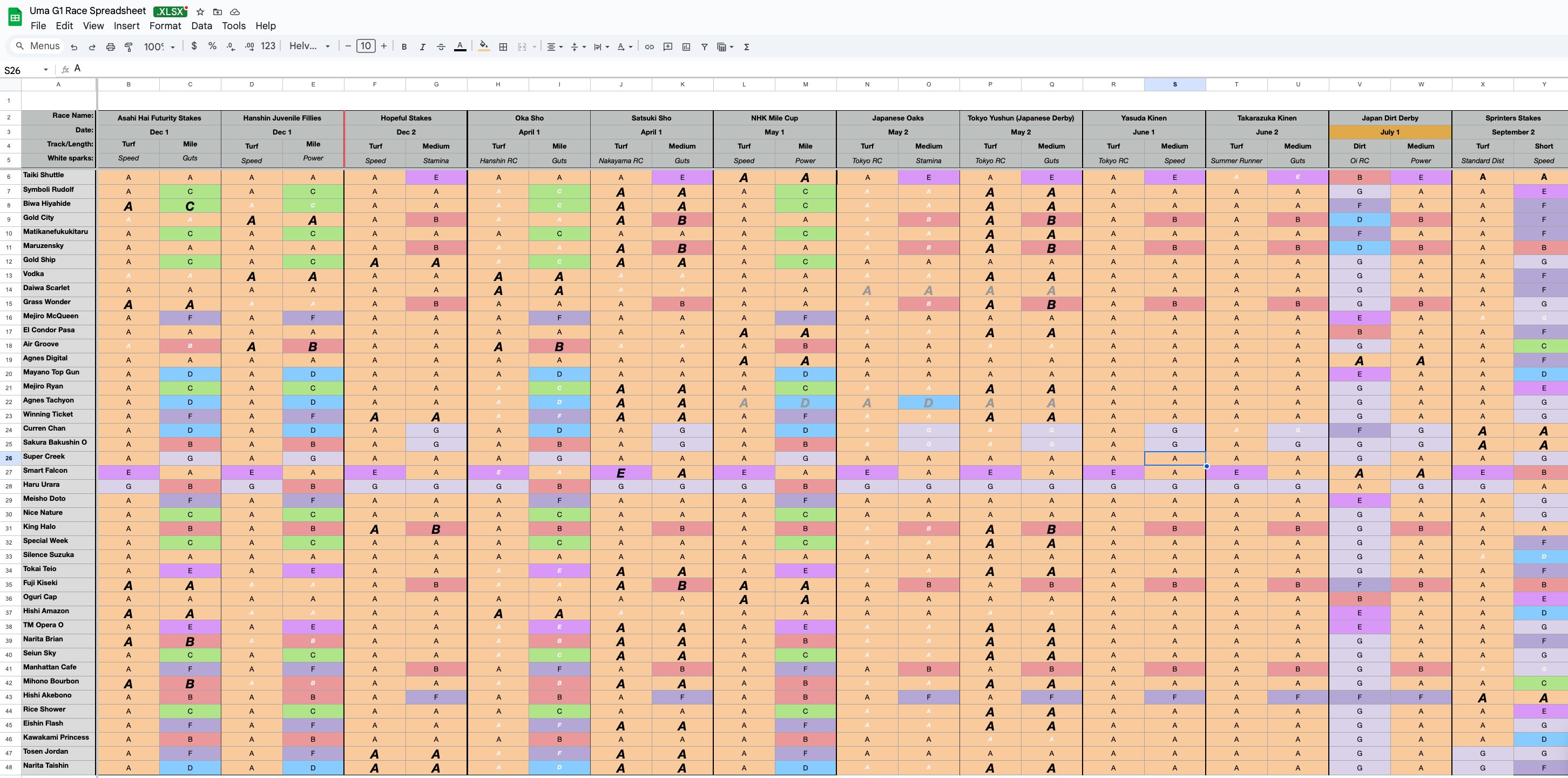This screenshot has height=778, width=1568.
Task: Click the paint format icon
Action: pos(129,47)
